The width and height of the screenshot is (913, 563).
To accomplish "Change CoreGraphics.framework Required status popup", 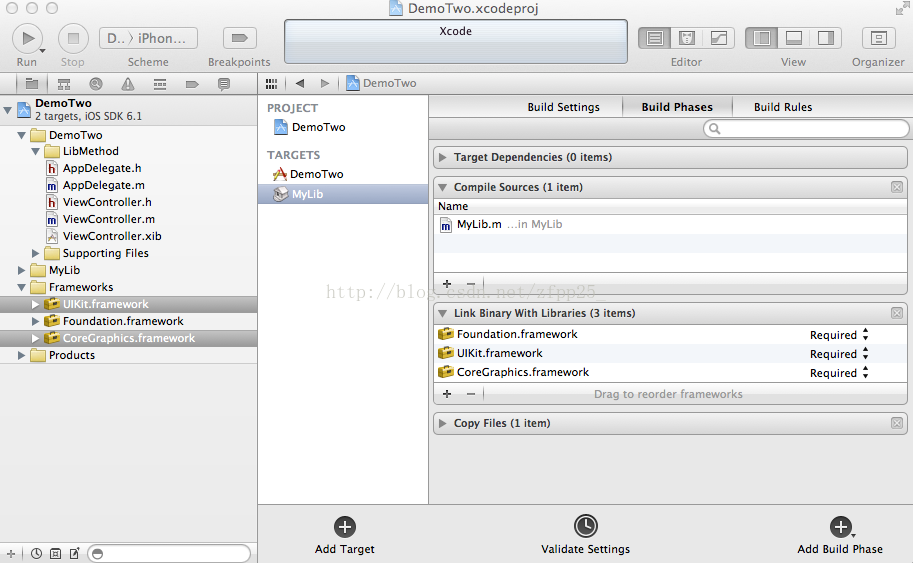I will [838, 373].
